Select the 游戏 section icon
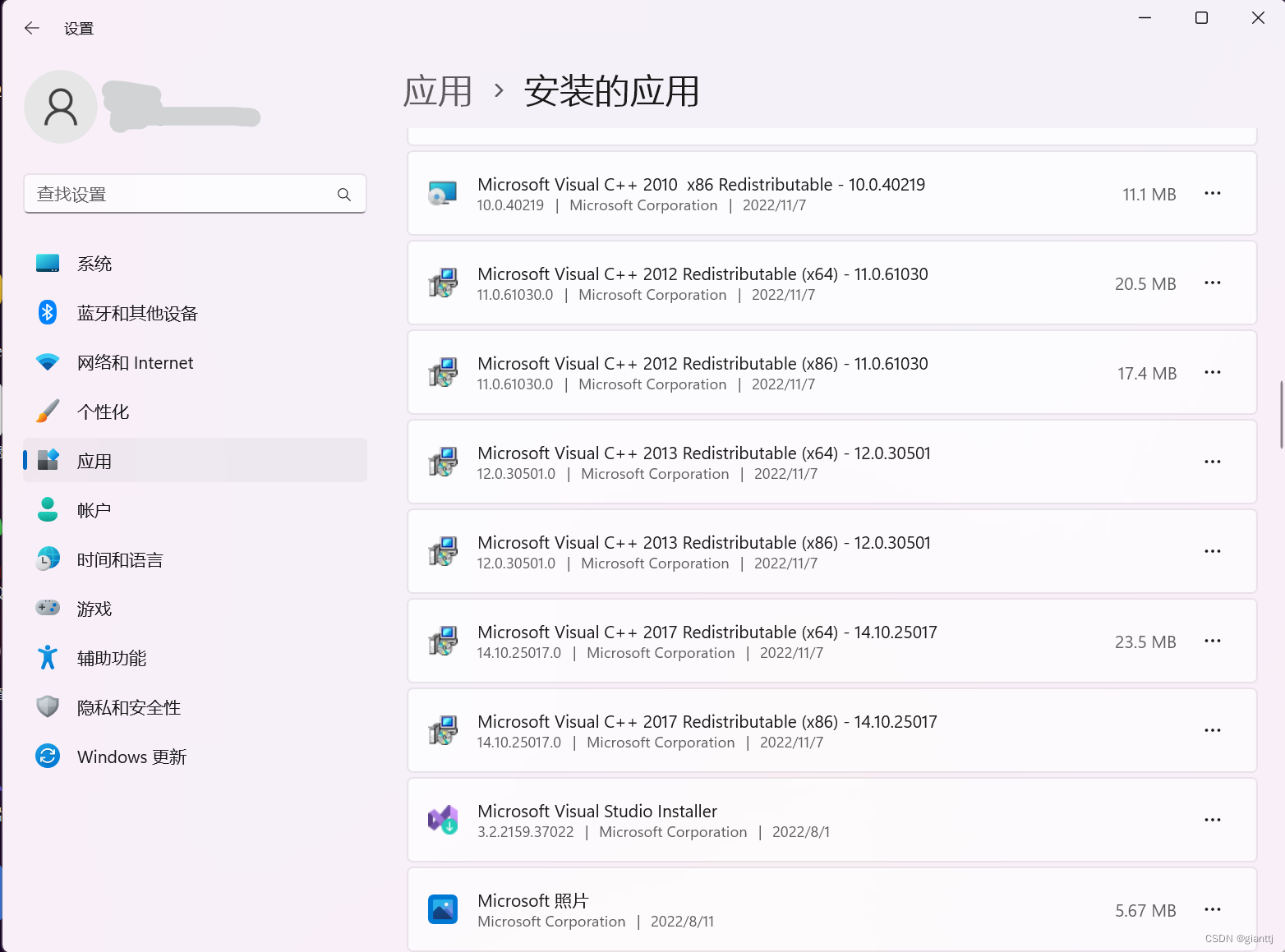This screenshot has width=1285, height=952. 48,608
